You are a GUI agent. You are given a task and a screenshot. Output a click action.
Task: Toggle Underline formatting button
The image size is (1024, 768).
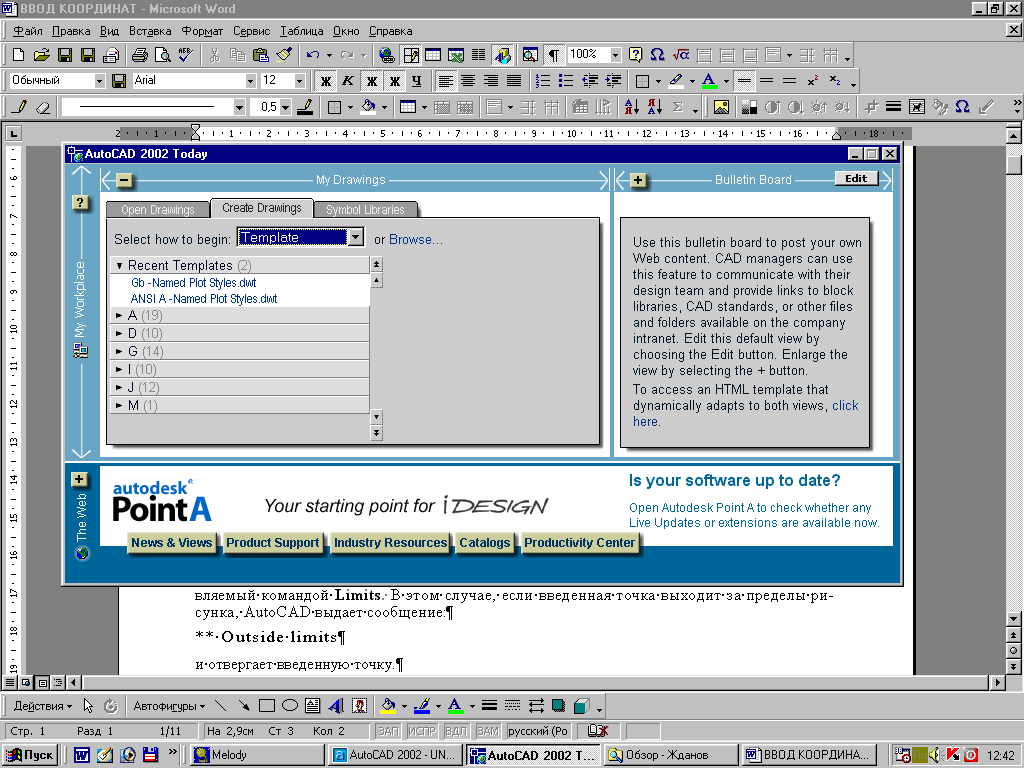(417, 81)
